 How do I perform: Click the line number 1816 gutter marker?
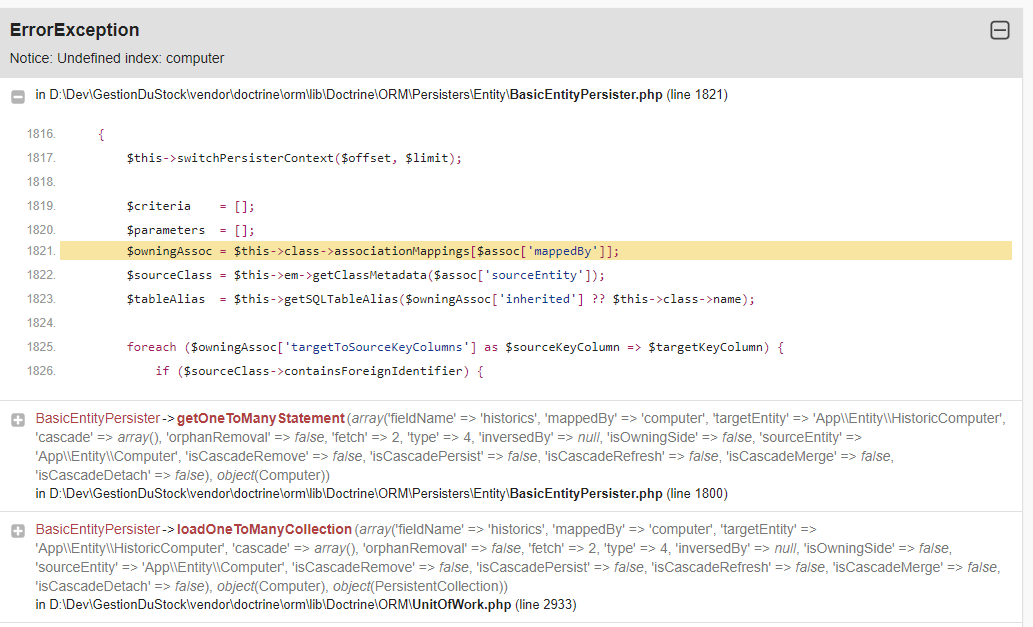[42, 133]
